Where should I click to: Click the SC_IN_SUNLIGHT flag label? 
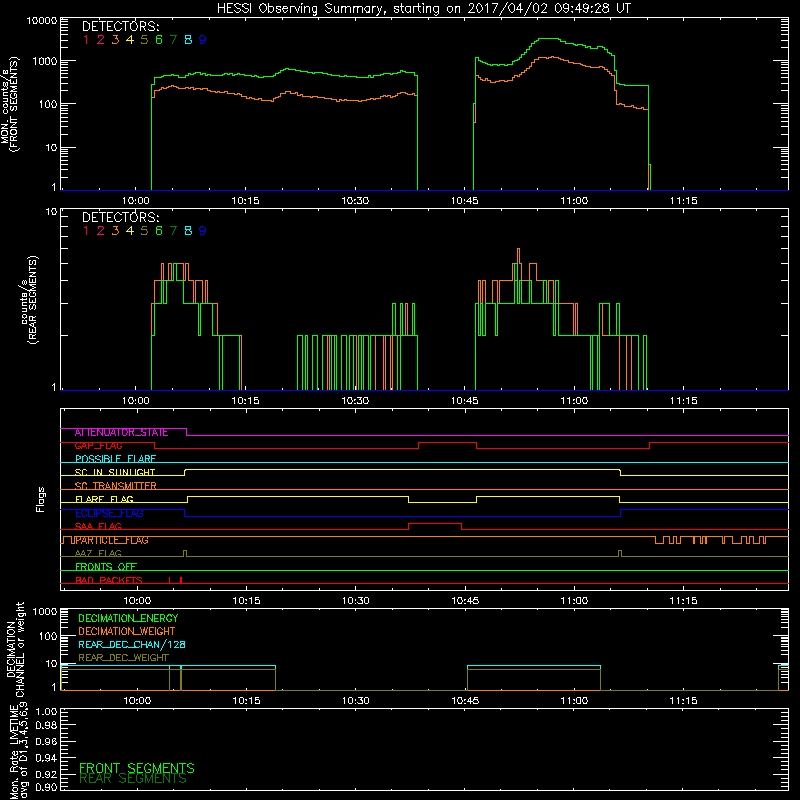pyautogui.click(x=115, y=472)
